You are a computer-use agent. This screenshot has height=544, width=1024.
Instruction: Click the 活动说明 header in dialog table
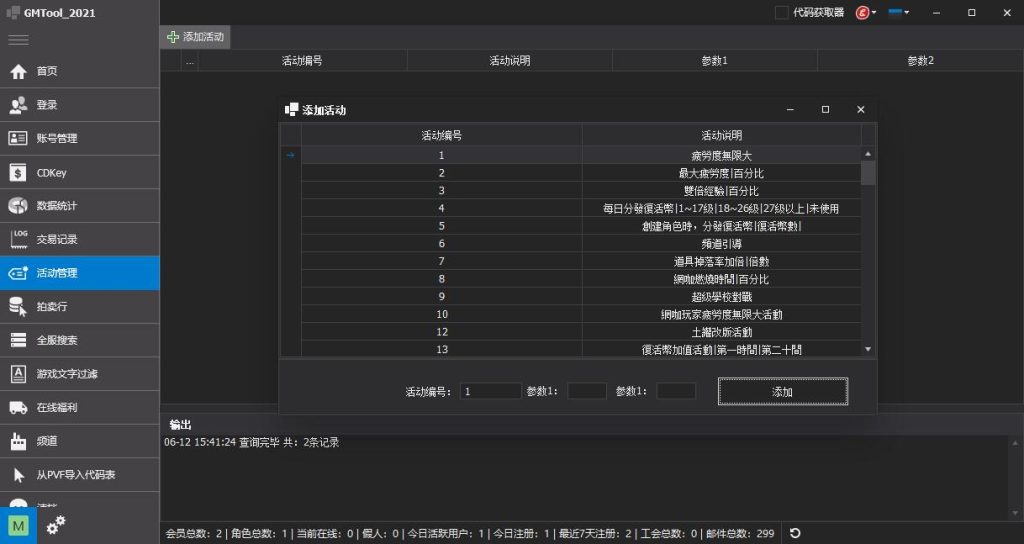click(x=722, y=135)
